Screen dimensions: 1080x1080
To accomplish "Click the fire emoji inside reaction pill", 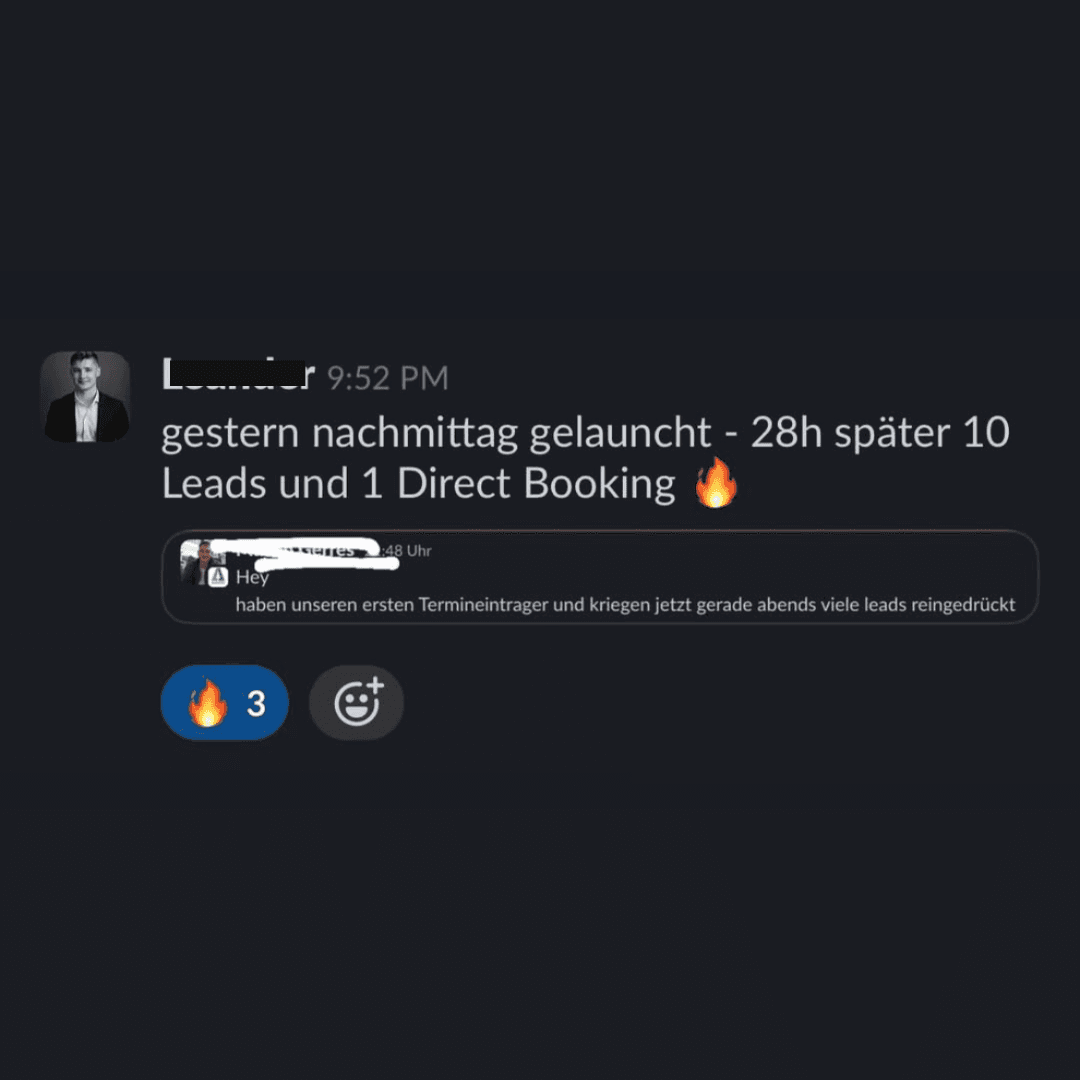I will [x=208, y=703].
